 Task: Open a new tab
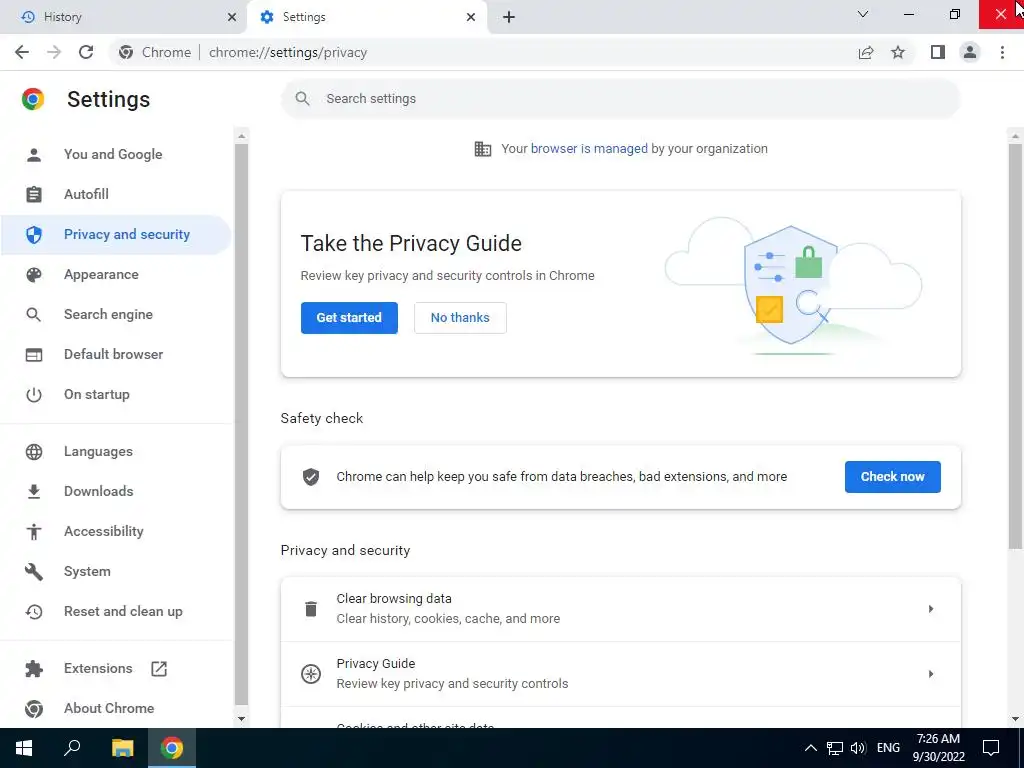point(509,17)
